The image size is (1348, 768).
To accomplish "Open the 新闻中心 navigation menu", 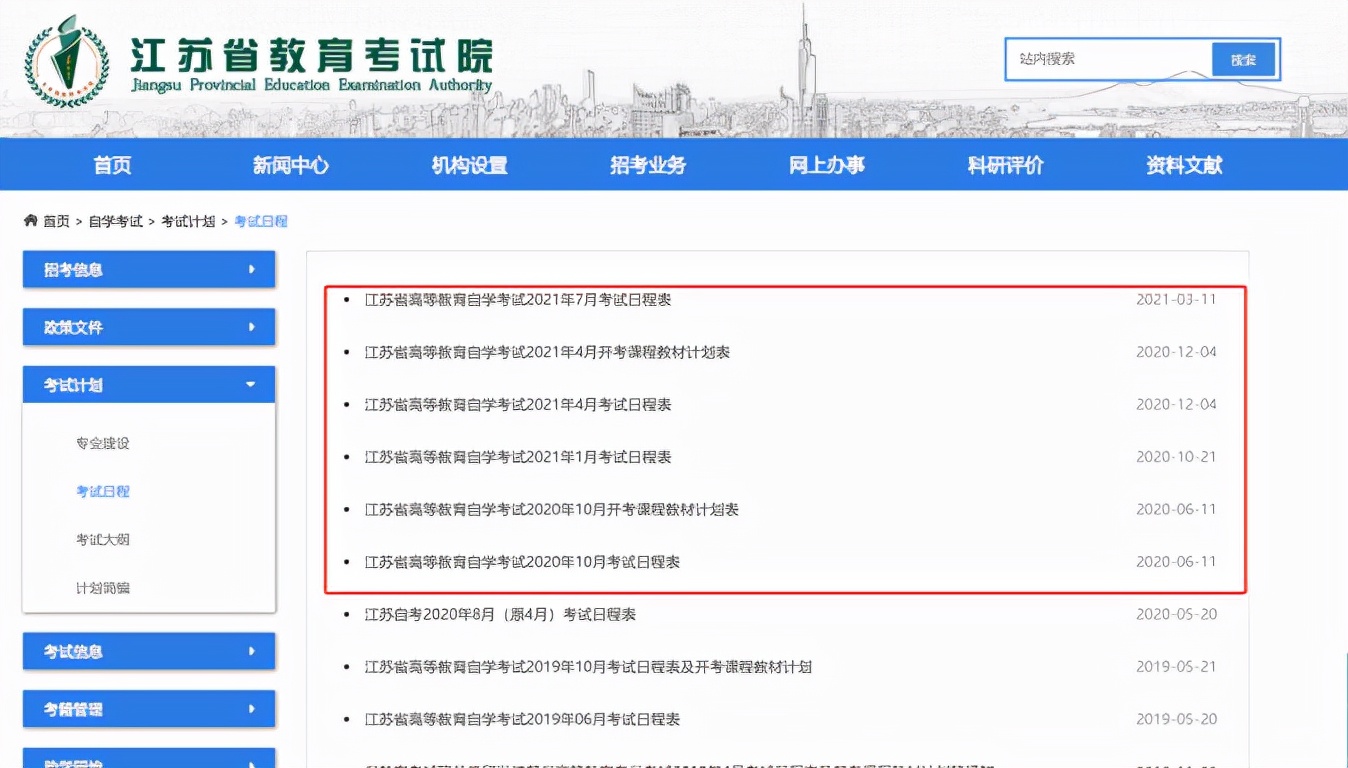I will 289,165.
